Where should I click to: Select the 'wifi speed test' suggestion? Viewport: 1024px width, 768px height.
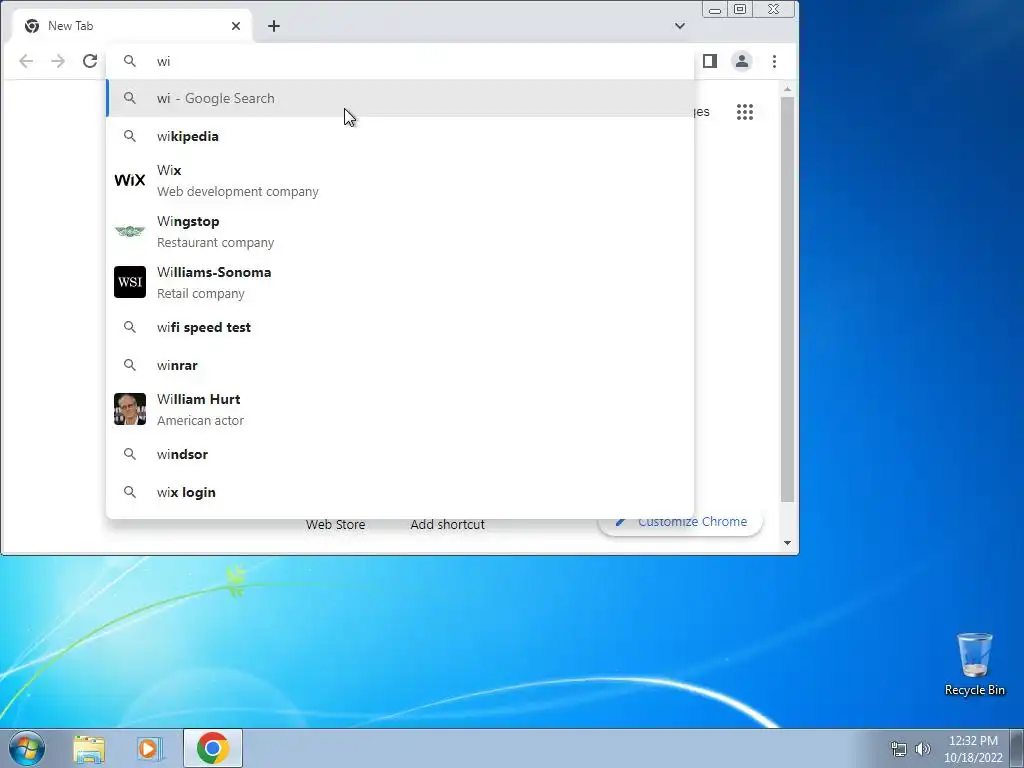tap(400, 327)
